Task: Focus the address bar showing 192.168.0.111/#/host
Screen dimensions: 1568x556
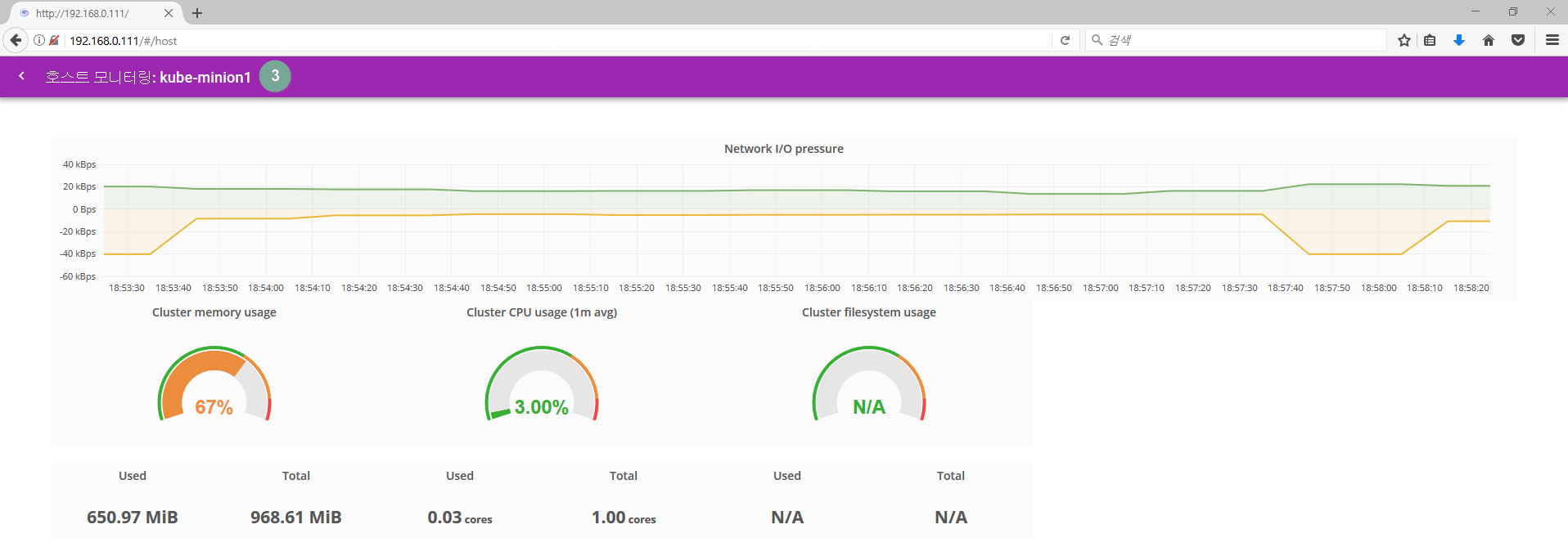Action: [556, 40]
